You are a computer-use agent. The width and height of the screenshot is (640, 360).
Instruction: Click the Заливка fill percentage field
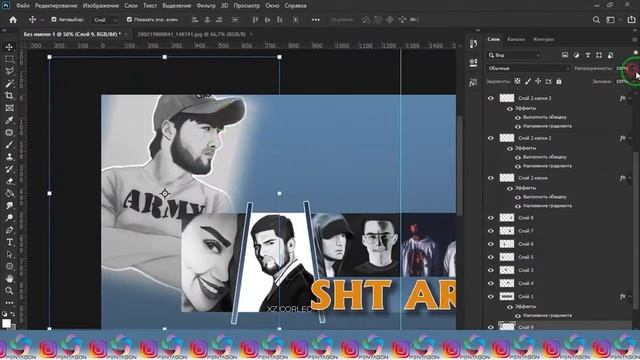(623, 81)
